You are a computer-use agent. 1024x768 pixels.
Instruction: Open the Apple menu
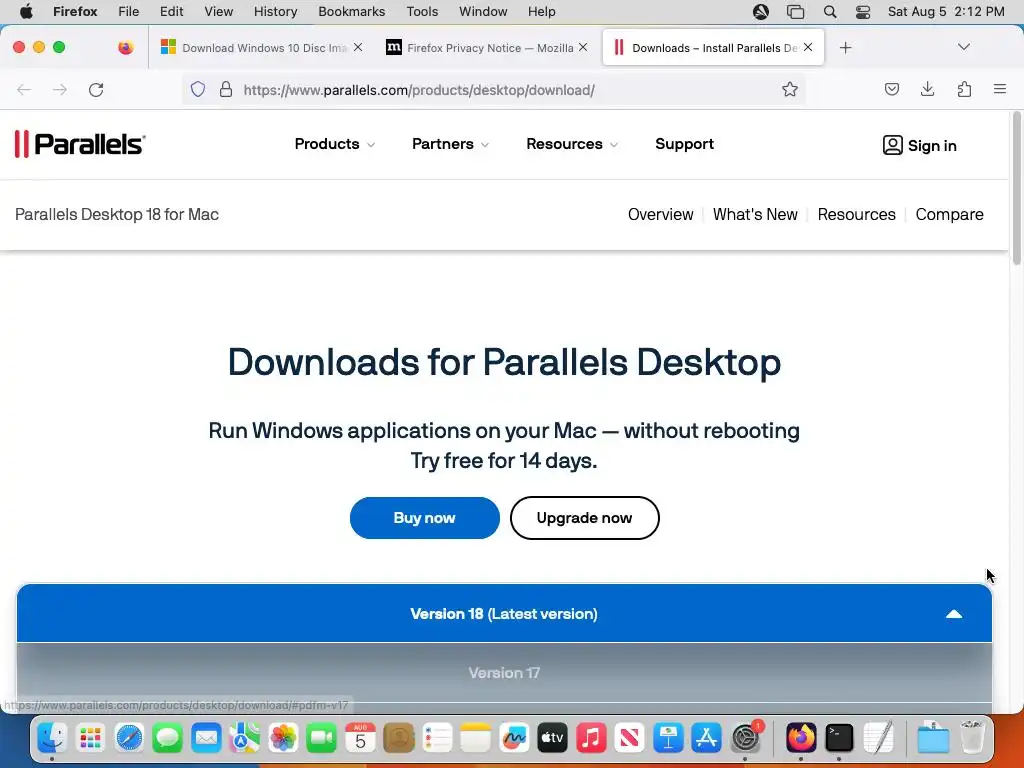click(26, 12)
